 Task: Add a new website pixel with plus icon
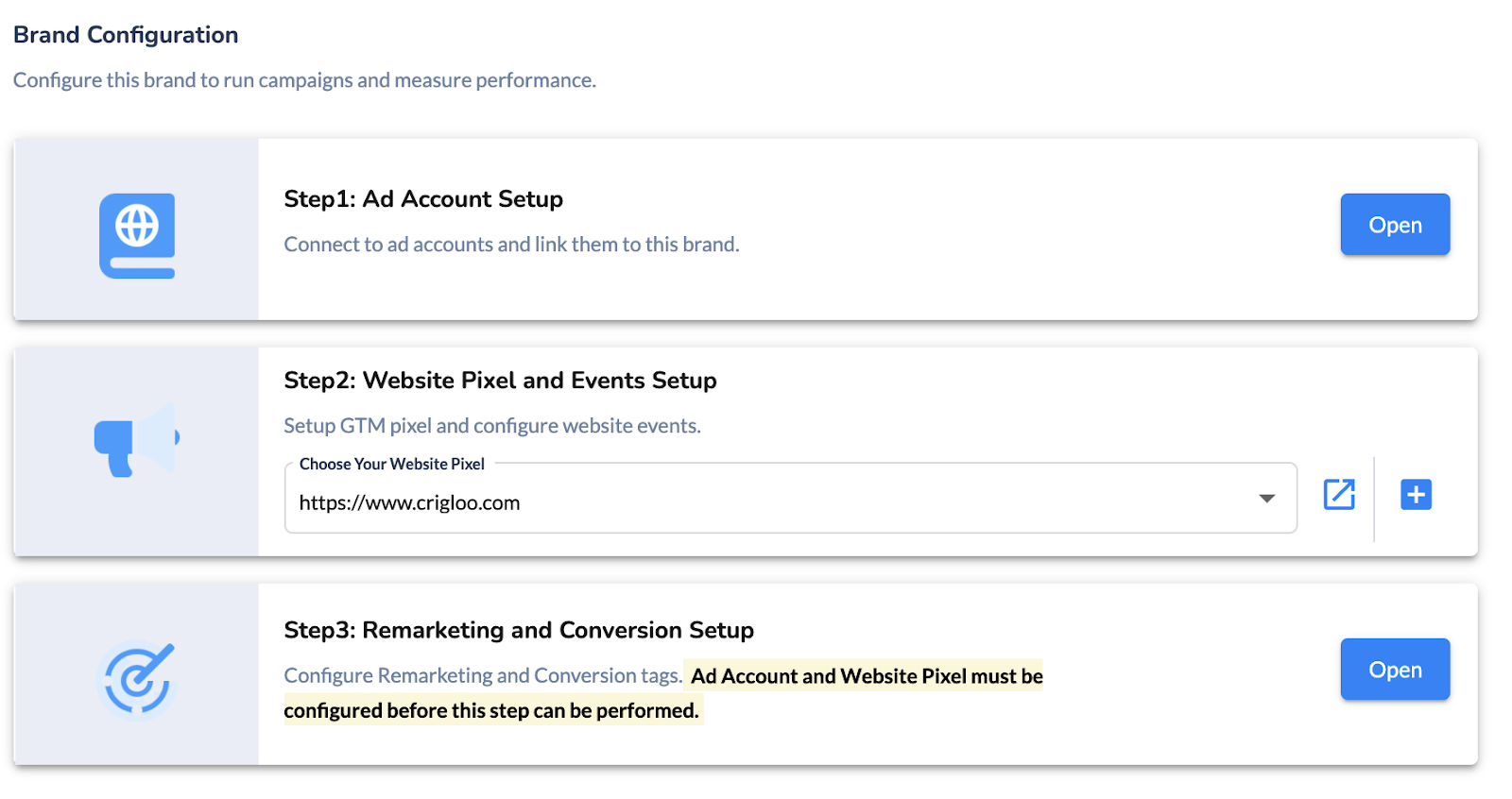(1416, 494)
